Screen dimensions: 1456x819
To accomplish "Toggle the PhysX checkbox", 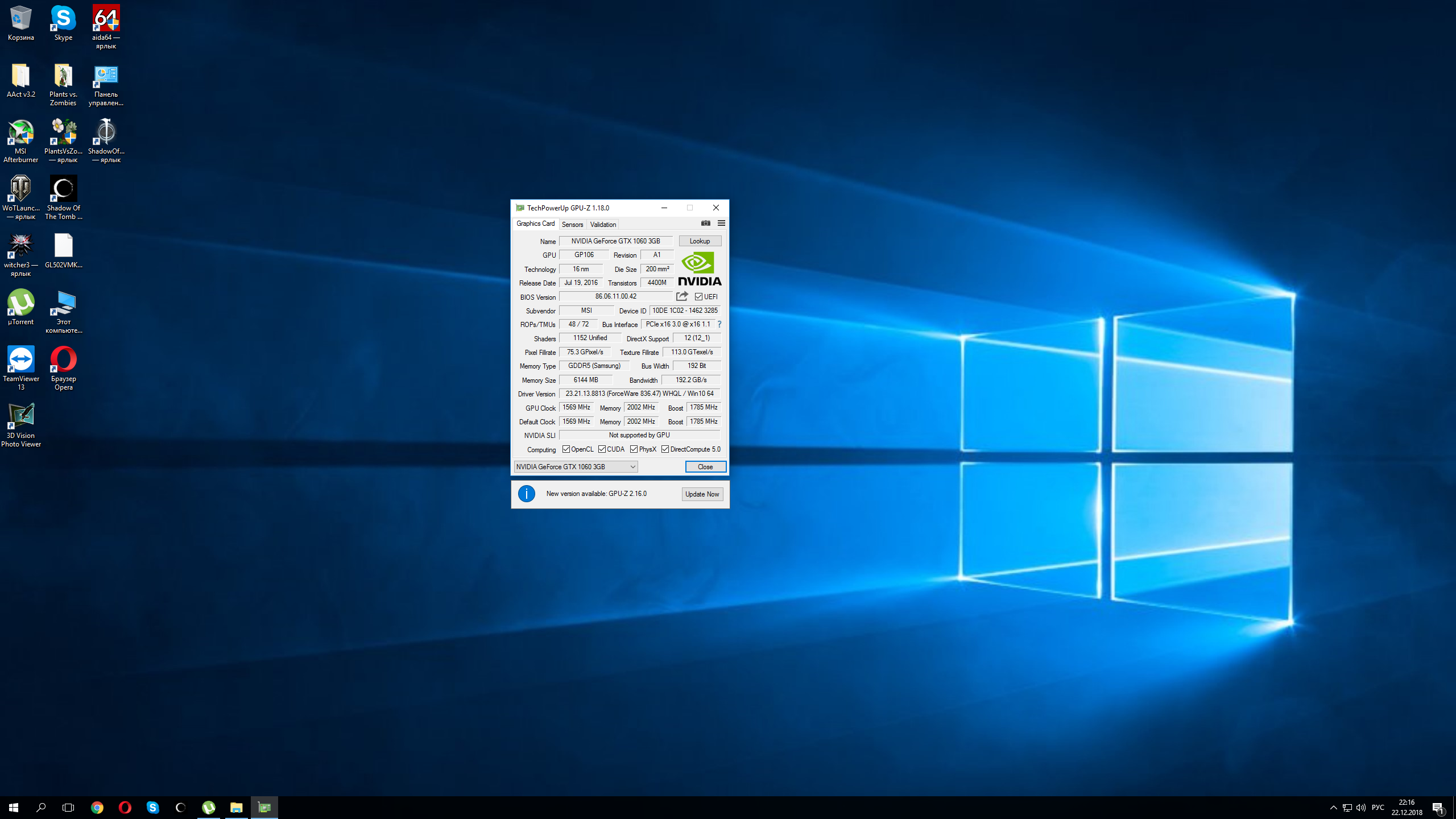I will pos(634,449).
